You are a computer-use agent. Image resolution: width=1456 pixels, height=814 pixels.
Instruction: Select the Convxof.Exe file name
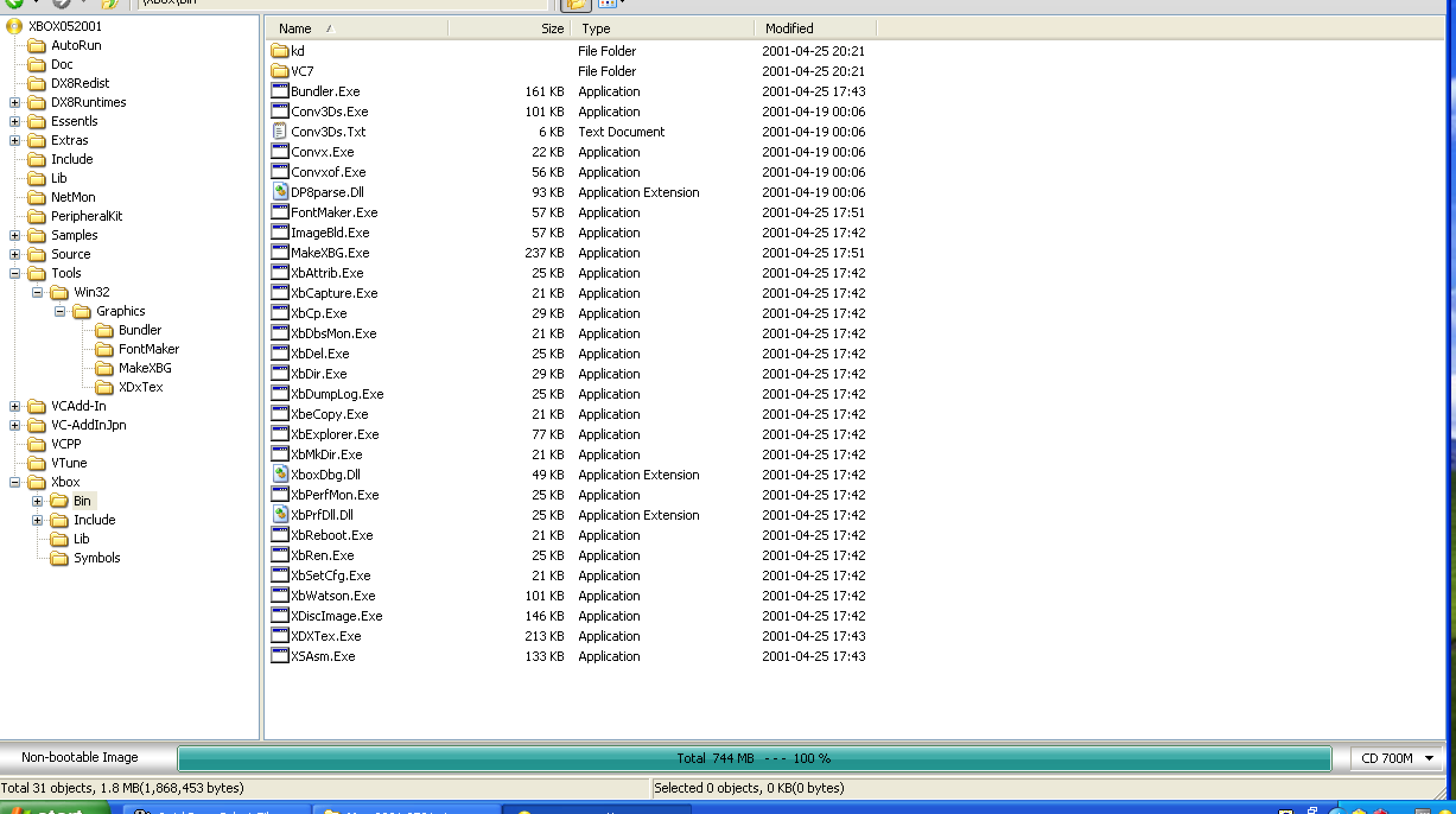[x=328, y=172]
